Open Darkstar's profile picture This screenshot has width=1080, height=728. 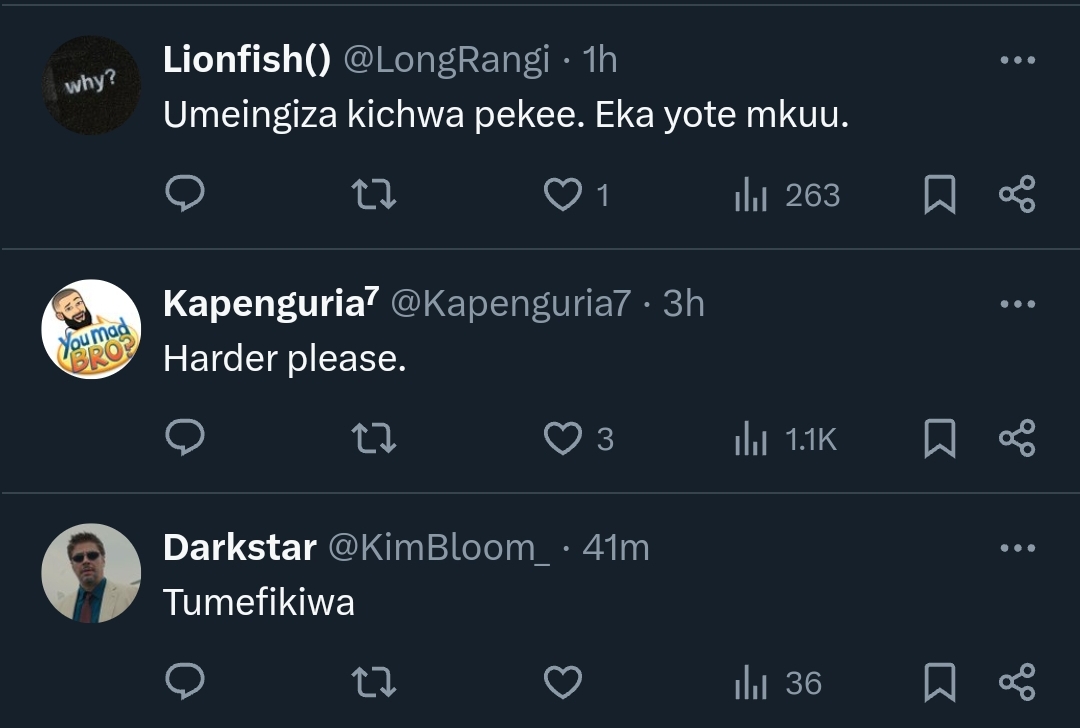[x=91, y=573]
